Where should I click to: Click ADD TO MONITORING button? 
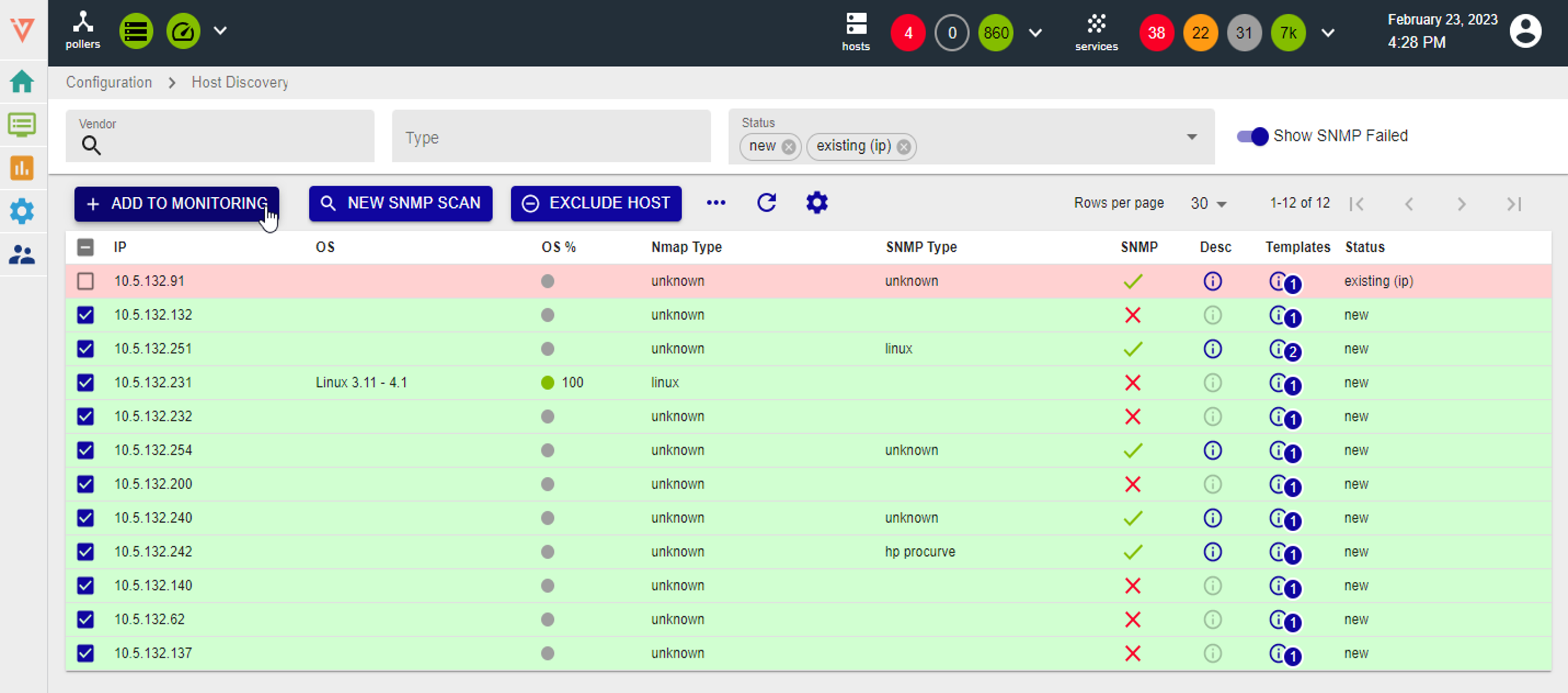coord(176,203)
